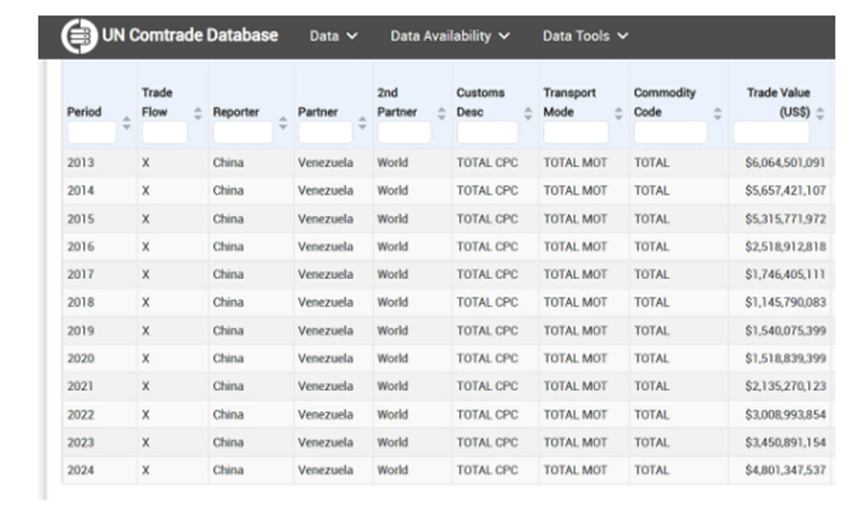Click the Partner filter text field
The image size is (865, 505).
(x=325, y=132)
